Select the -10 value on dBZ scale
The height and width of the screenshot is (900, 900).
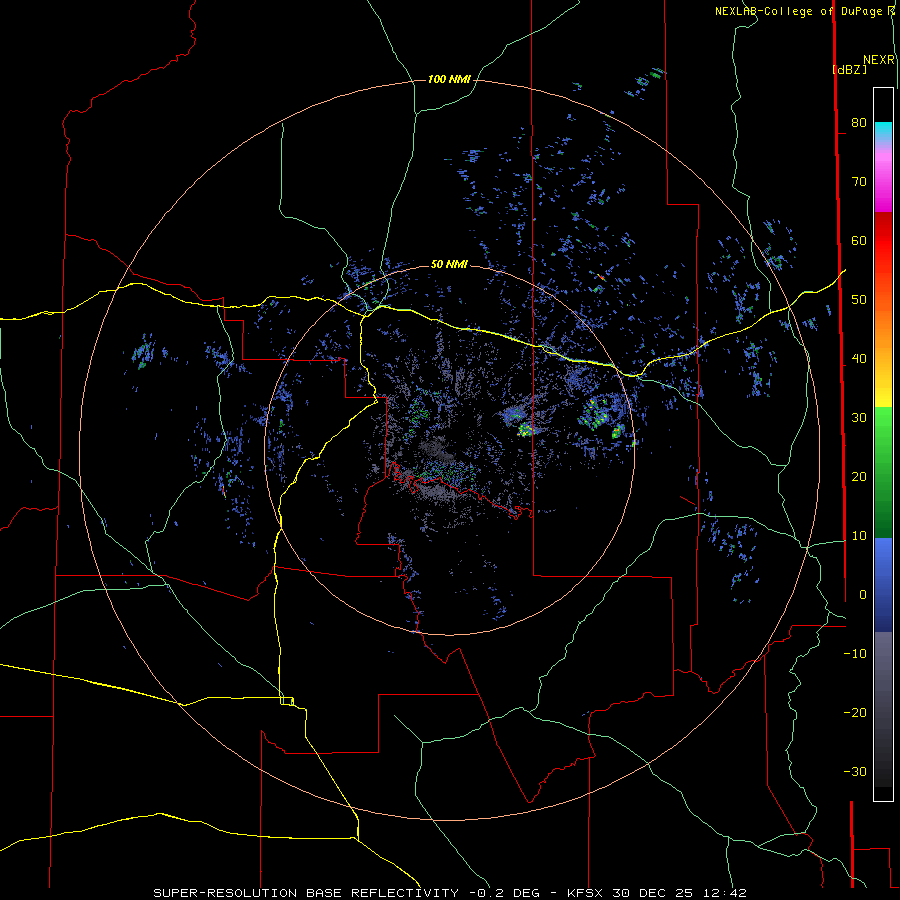855,654
